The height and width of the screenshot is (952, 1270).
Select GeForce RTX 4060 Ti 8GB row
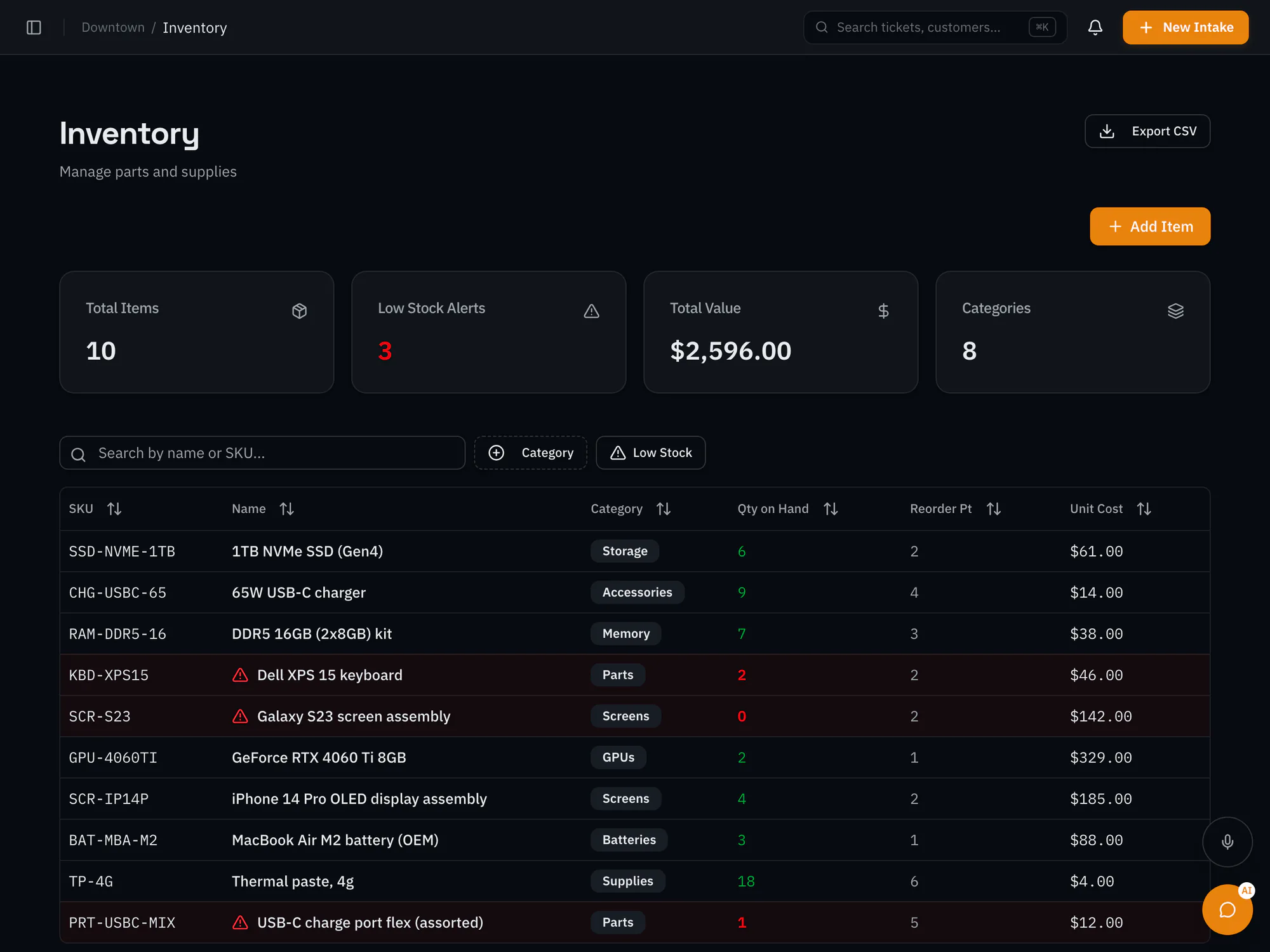coord(635,757)
